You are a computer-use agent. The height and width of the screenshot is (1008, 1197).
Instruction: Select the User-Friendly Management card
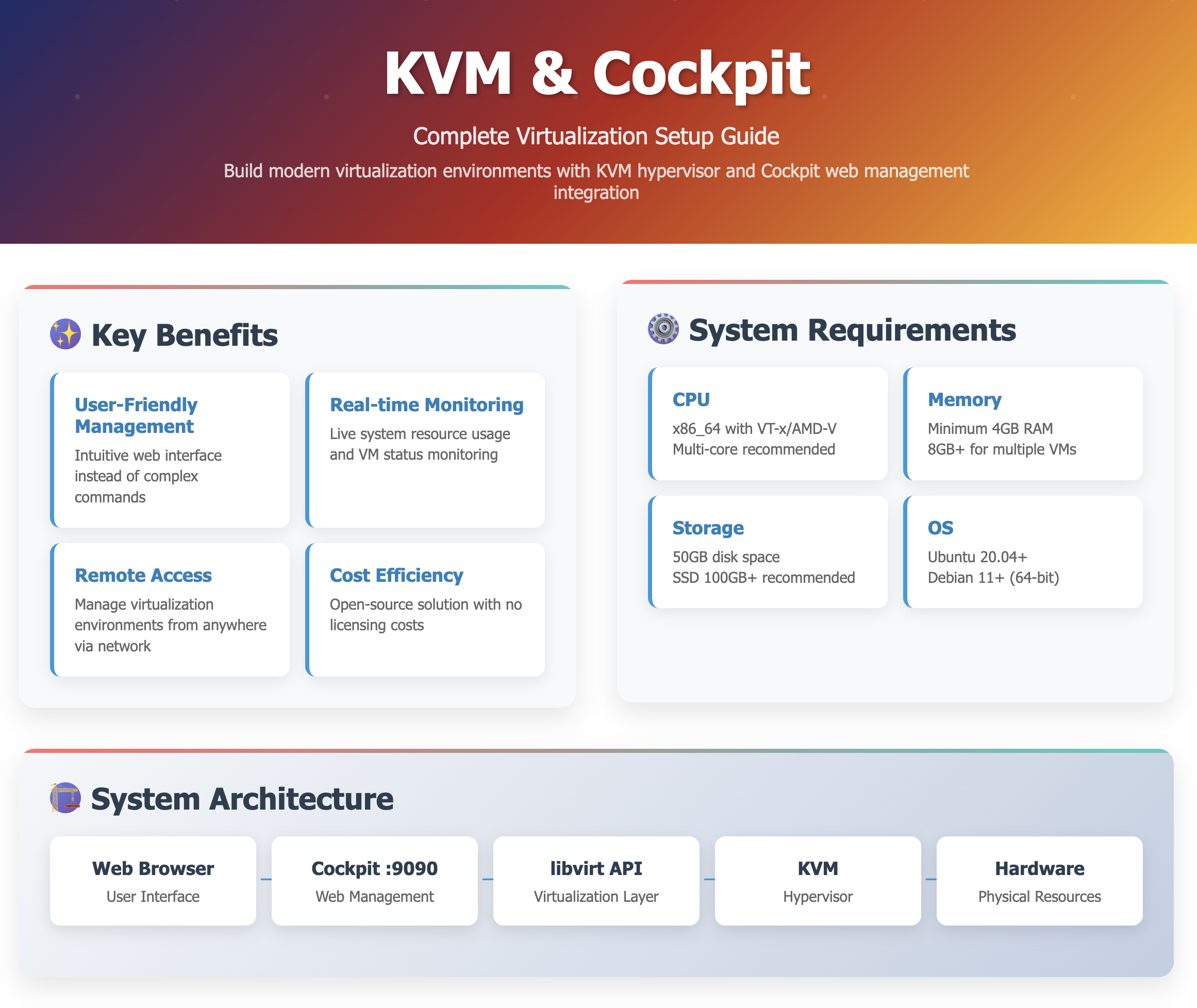tap(170, 450)
